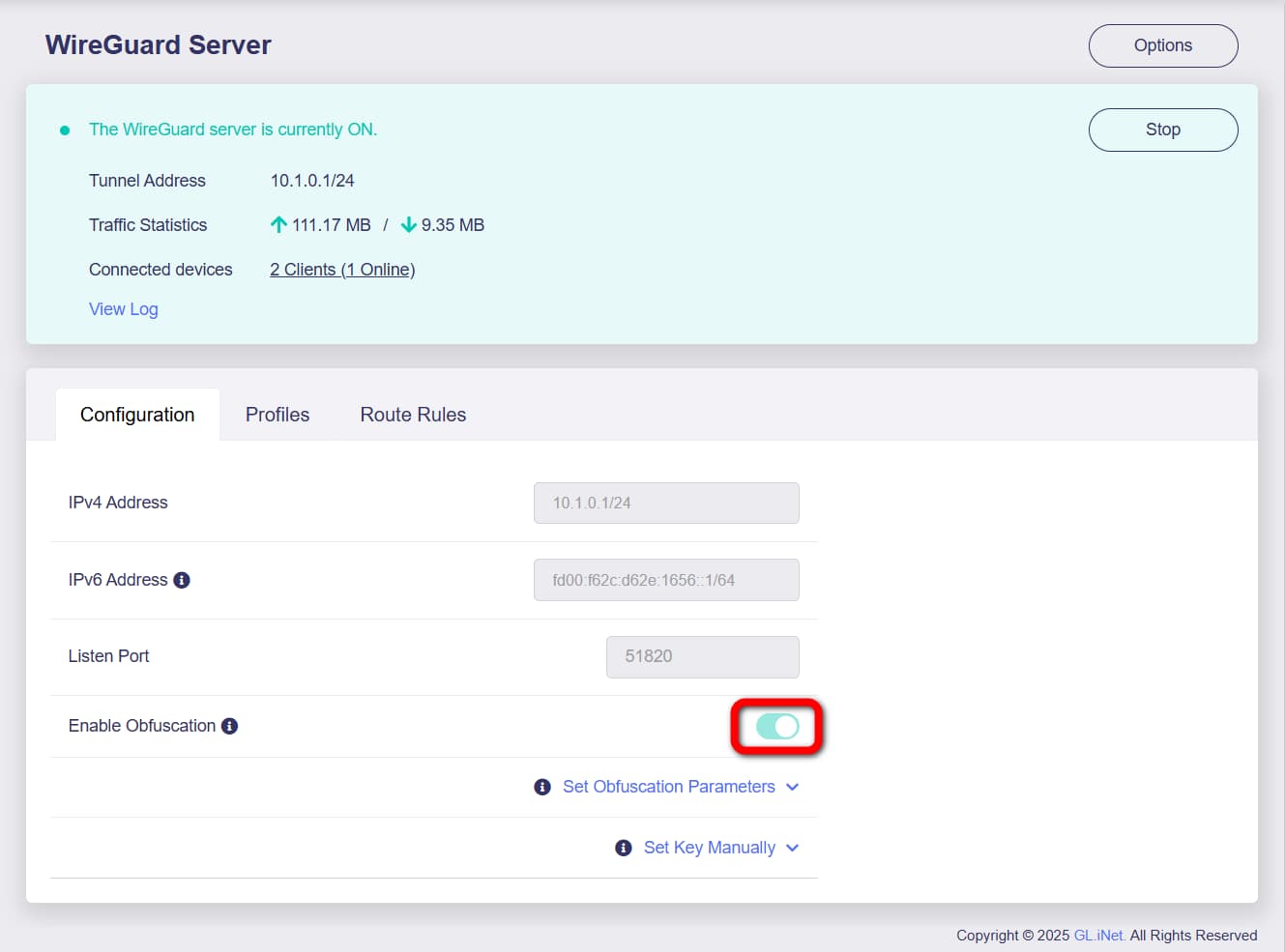Click info icon before Set Obfuscation Parameters
This screenshot has height=952, width=1285.
click(542, 787)
